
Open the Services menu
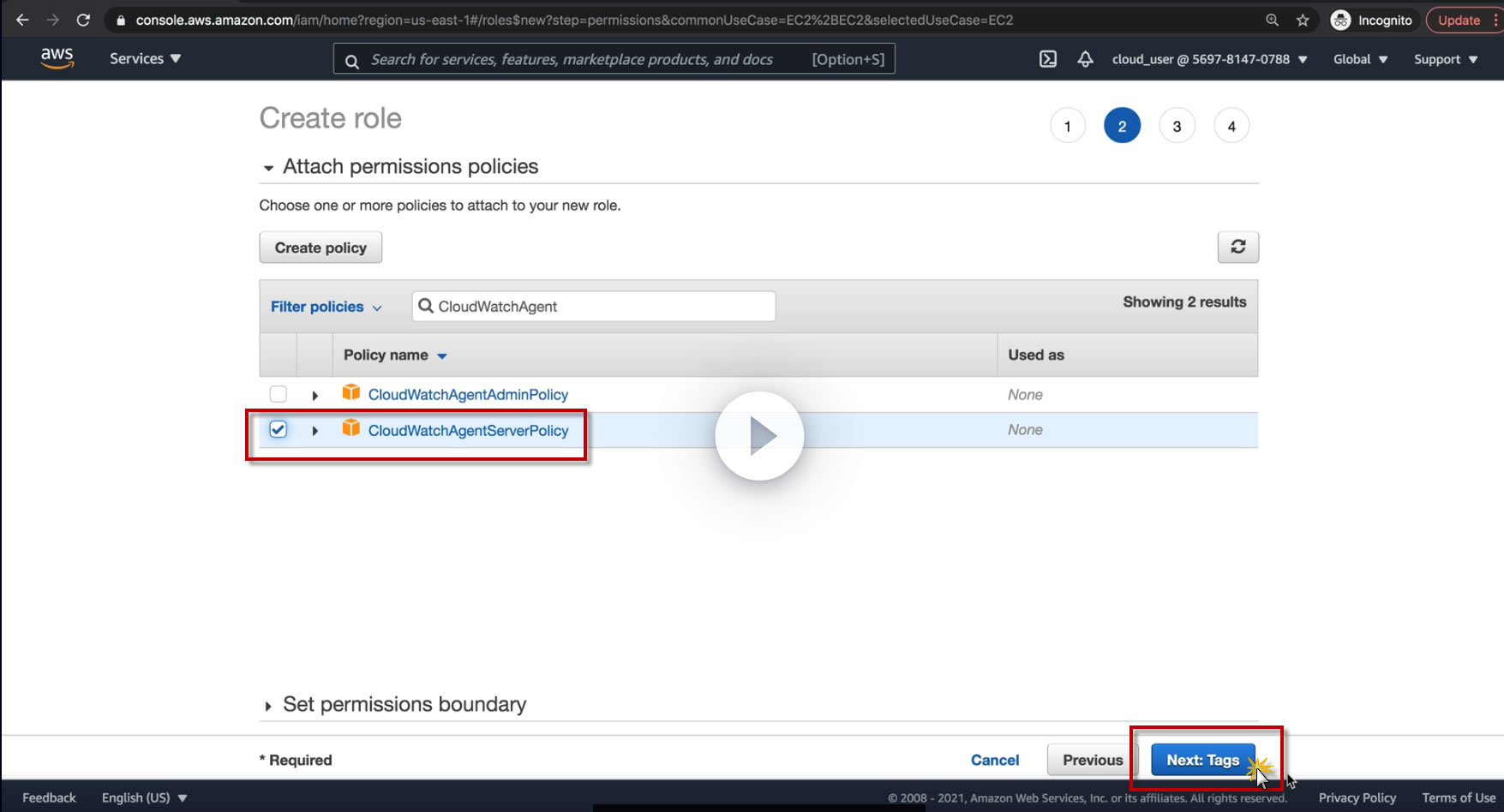(145, 58)
